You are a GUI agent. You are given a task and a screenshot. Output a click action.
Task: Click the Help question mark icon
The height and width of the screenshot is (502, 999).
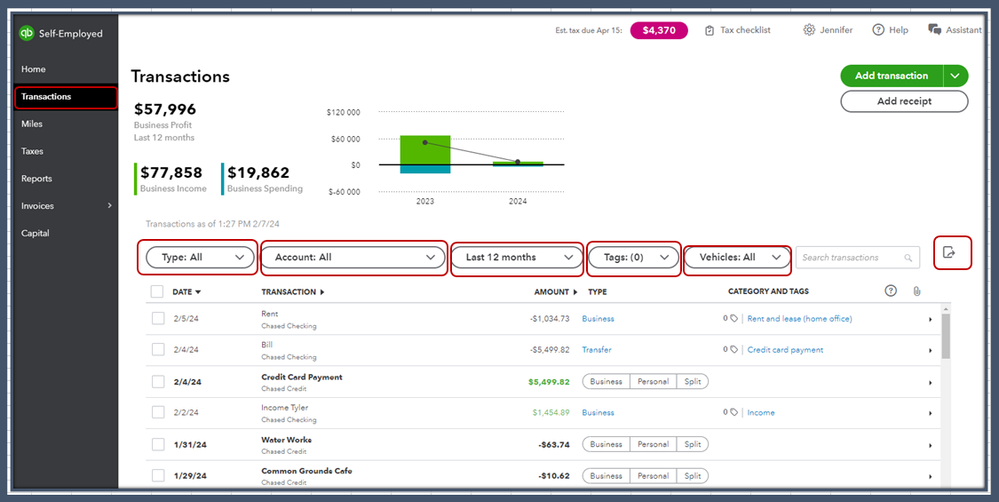pos(879,30)
